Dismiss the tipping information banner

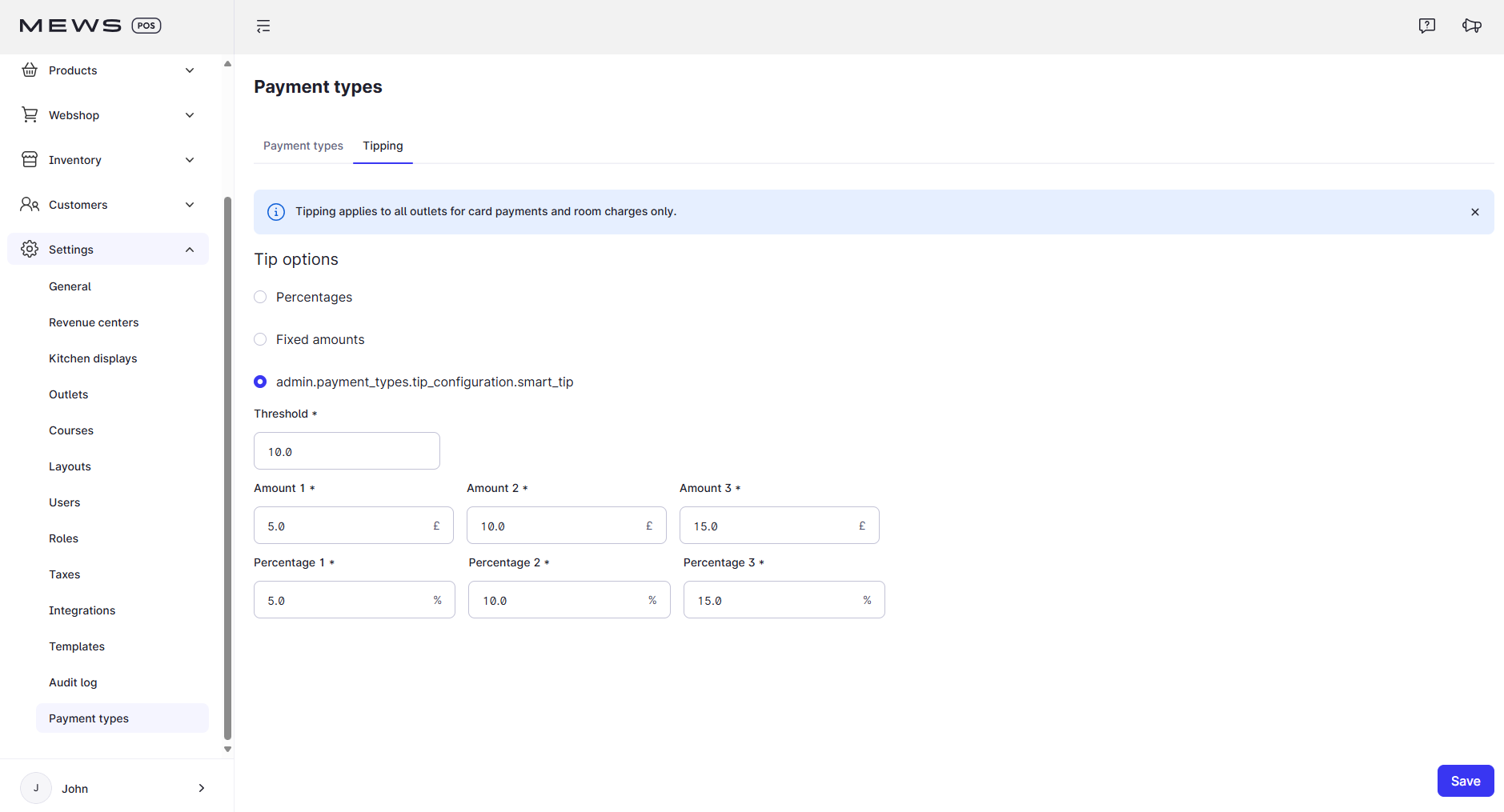point(1474,212)
